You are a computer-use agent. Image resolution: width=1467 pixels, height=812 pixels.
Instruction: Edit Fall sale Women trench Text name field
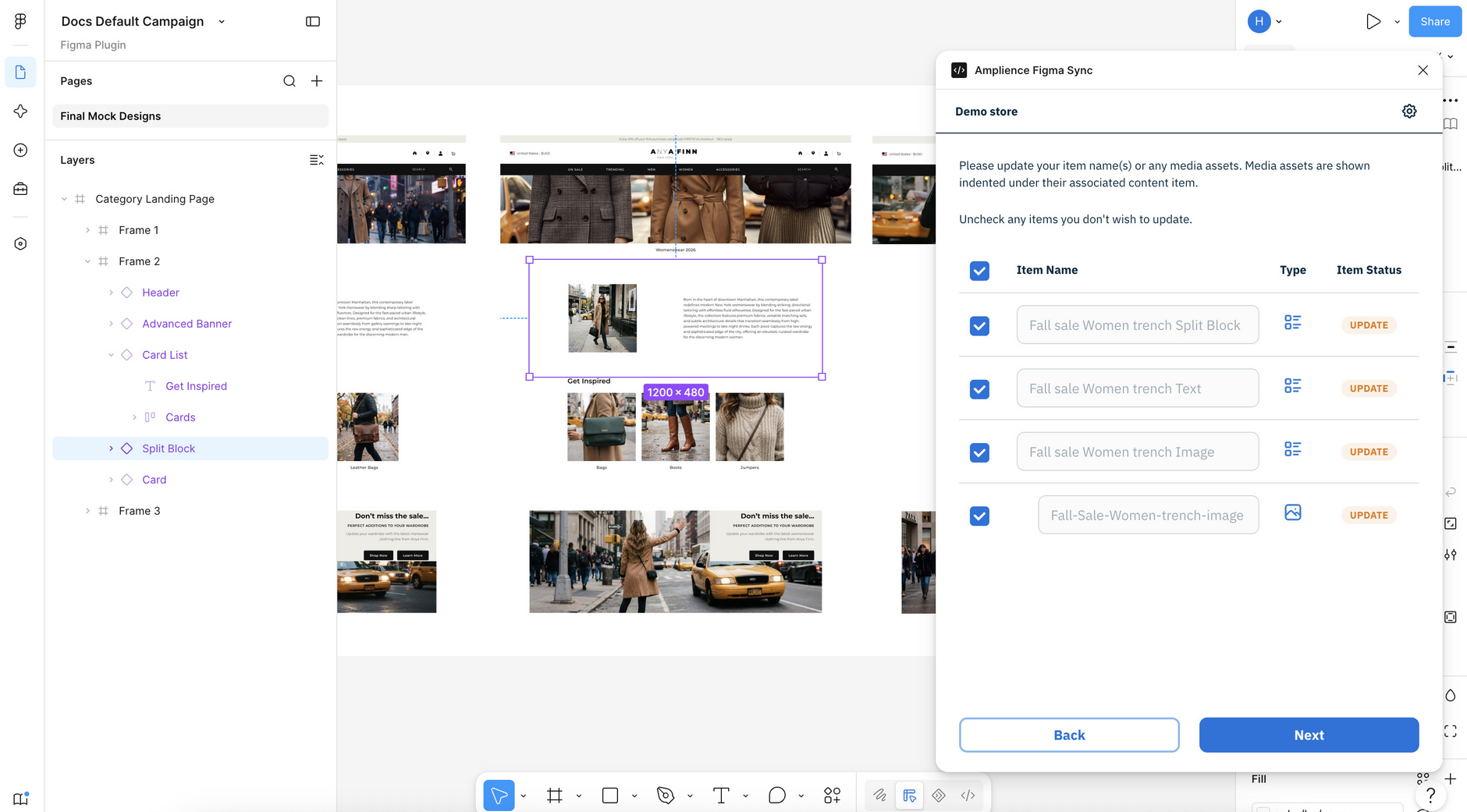tap(1137, 388)
